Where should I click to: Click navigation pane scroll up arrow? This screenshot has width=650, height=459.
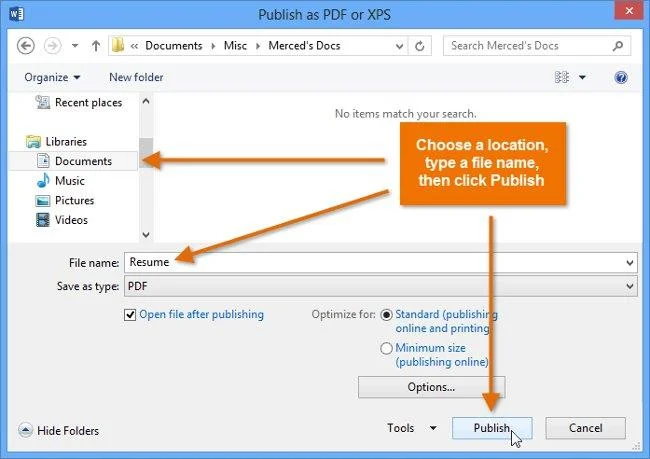pyautogui.click(x=146, y=101)
